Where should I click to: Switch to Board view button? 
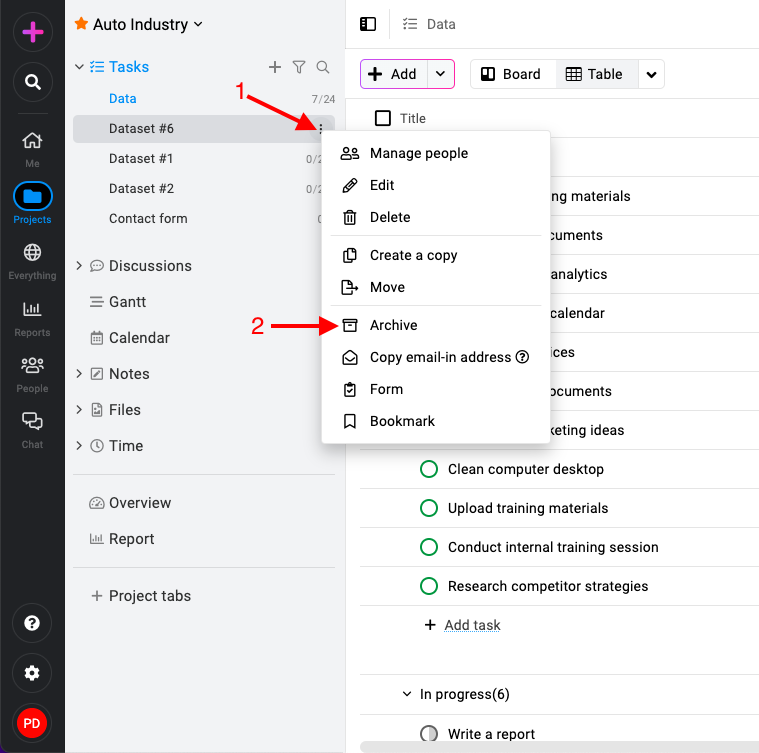512,74
